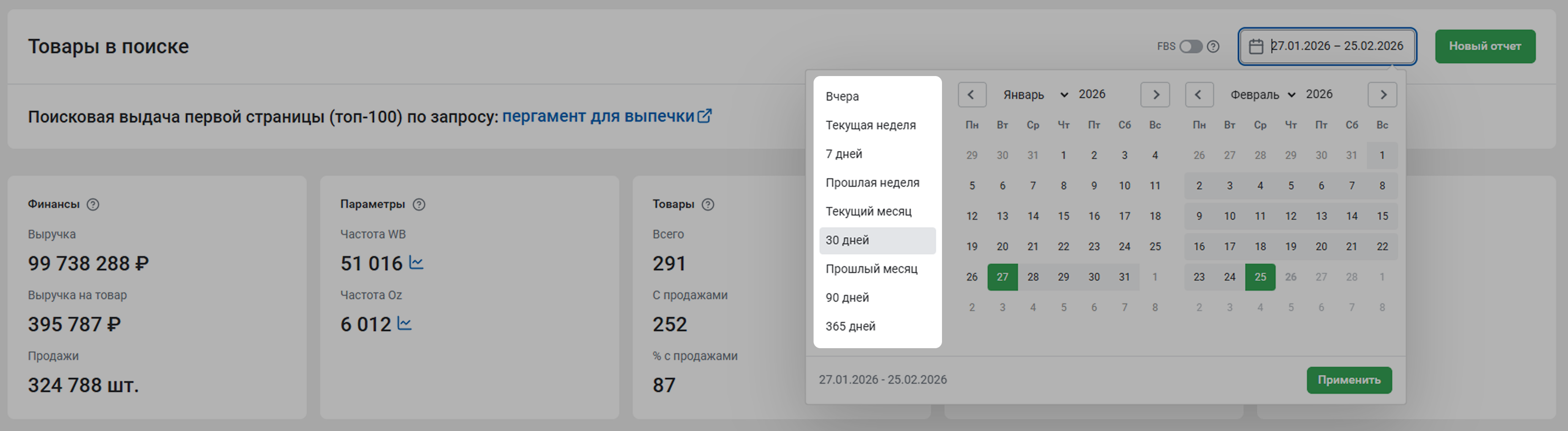The image size is (1568, 431).
Task: Go to previous month in January calendar
Action: coord(972,94)
